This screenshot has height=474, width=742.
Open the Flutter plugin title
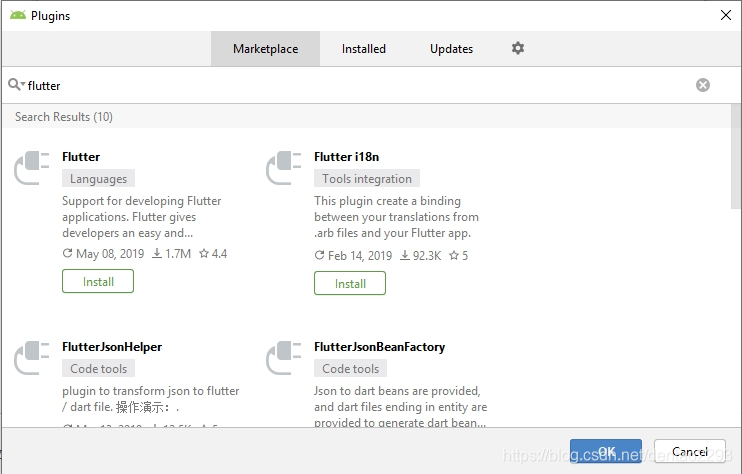[x=81, y=157]
